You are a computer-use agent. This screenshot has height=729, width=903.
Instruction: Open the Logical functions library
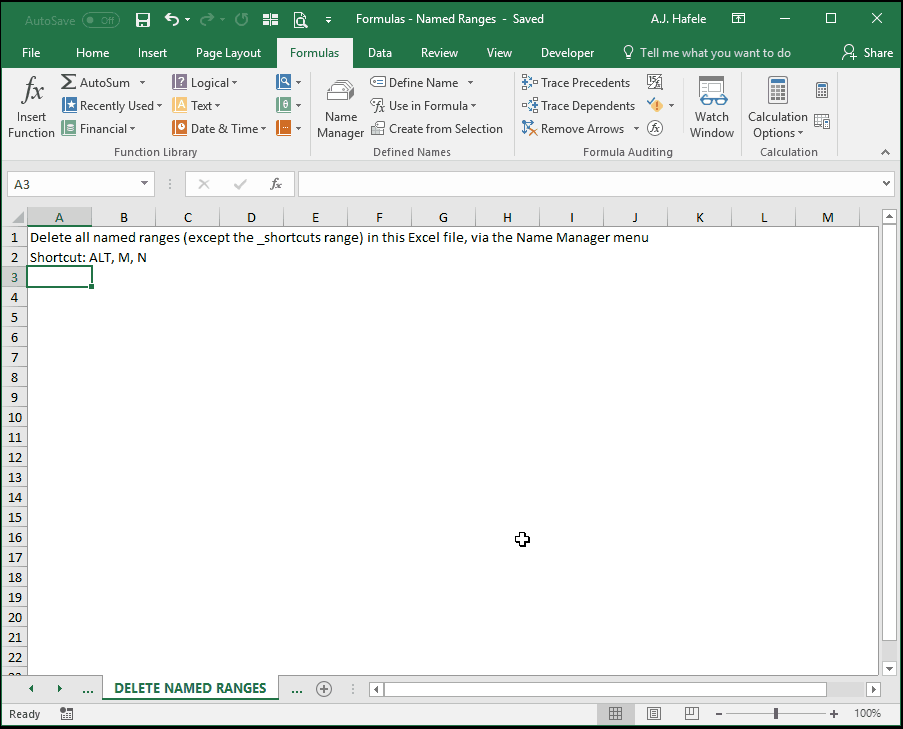point(204,82)
